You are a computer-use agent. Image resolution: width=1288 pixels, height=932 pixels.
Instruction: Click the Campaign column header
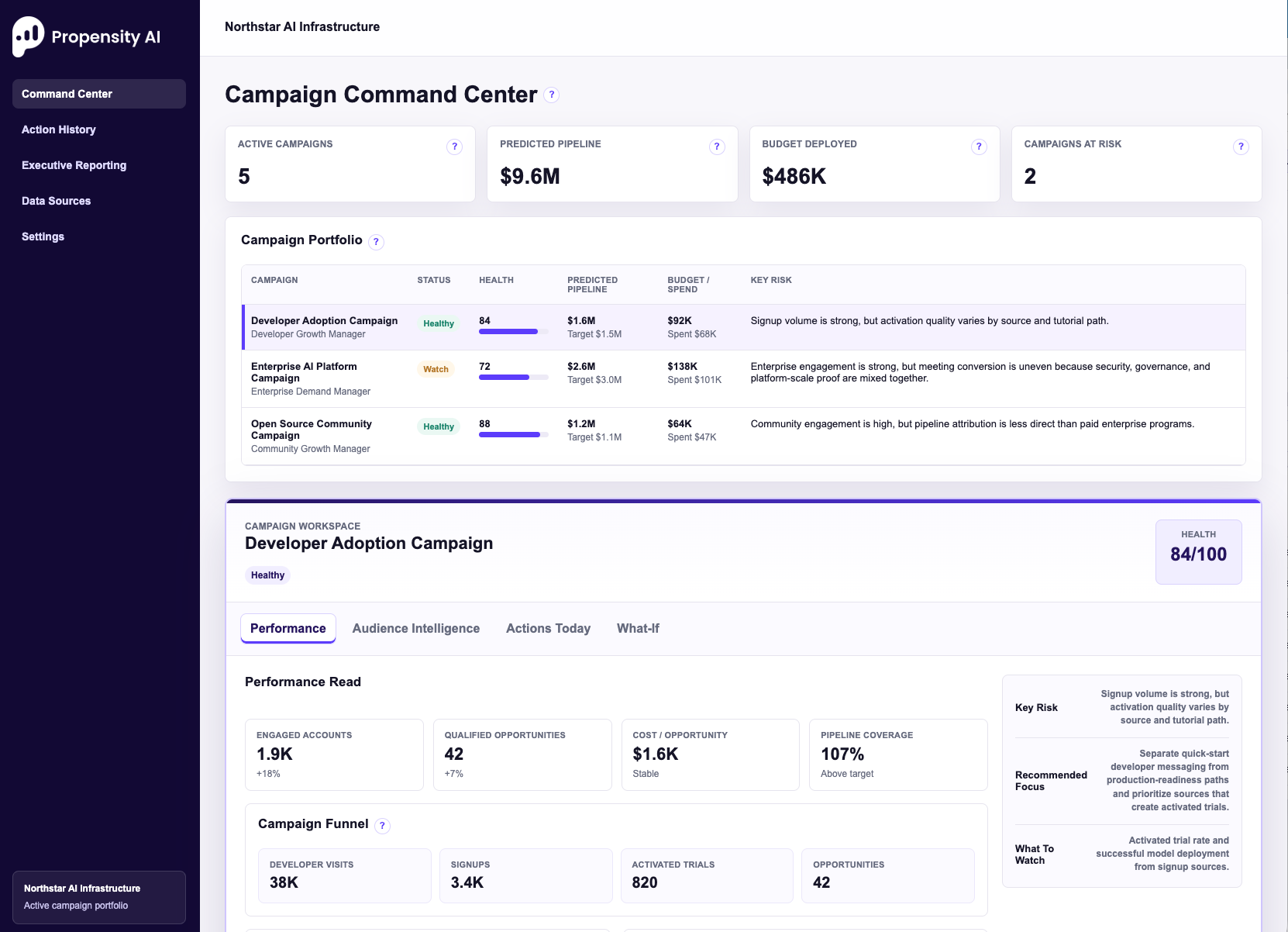[274, 280]
